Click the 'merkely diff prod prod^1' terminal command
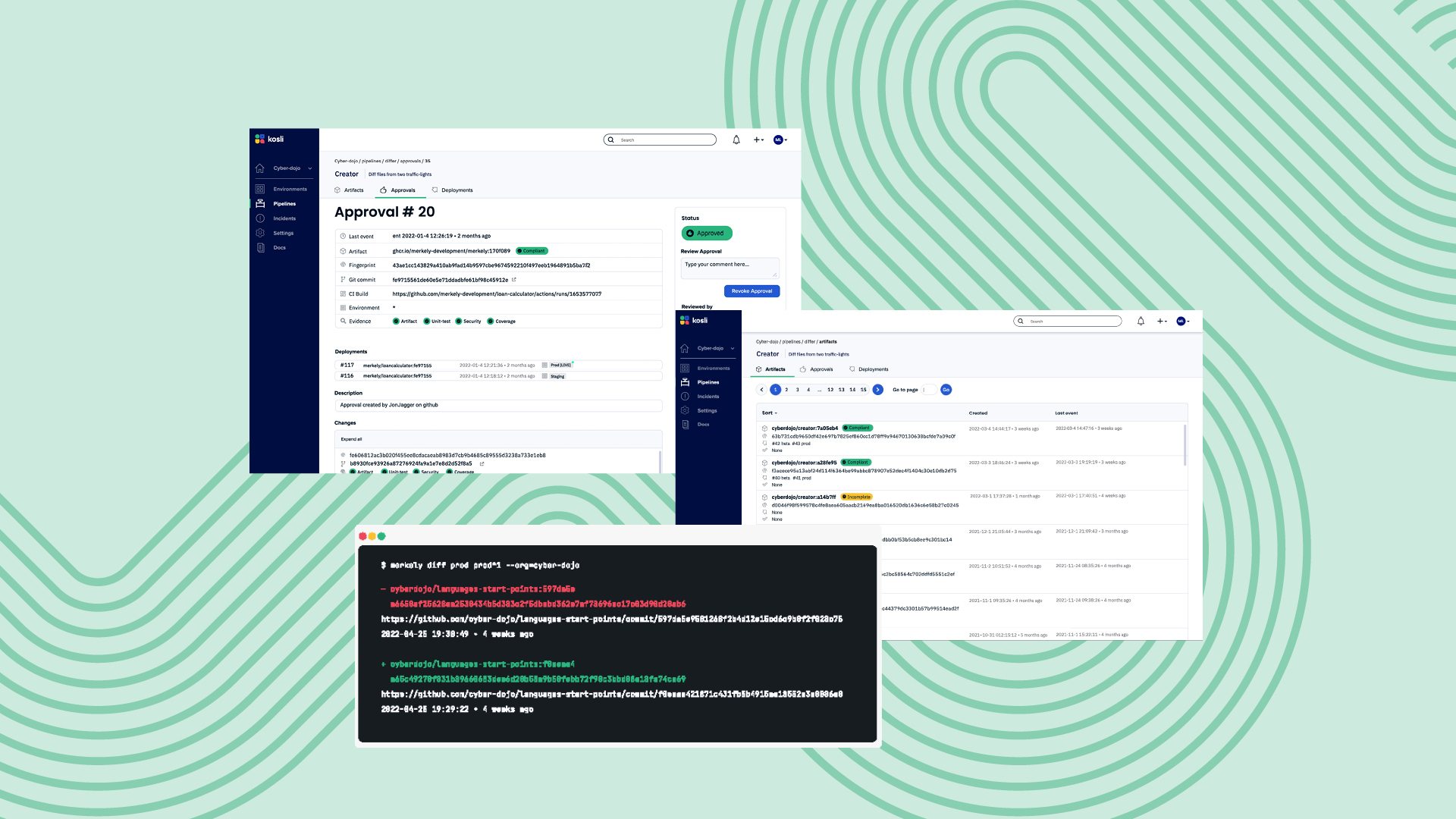1456x819 pixels. coord(480,566)
